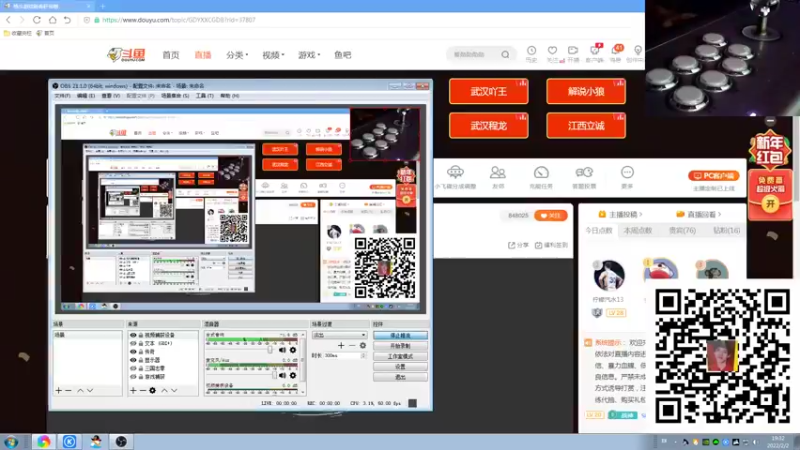Adjust the transition duration stepper
Image resolution: width=800 pixels, height=450 pixels.
pos(363,355)
